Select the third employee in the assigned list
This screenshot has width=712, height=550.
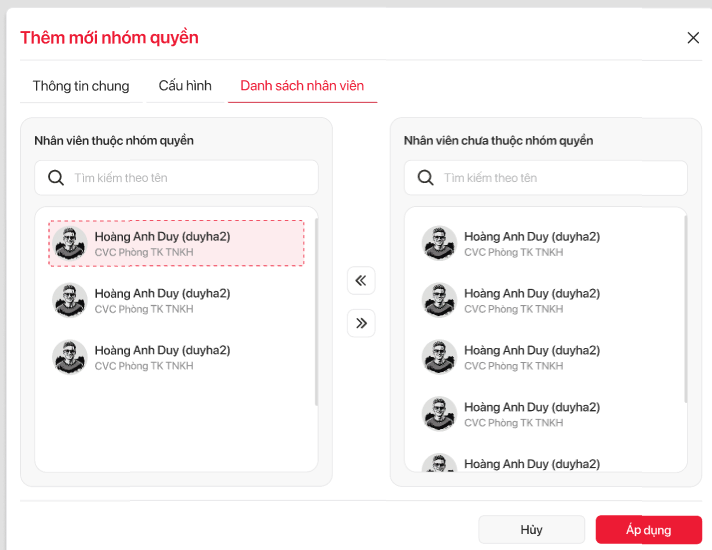click(175, 357)
